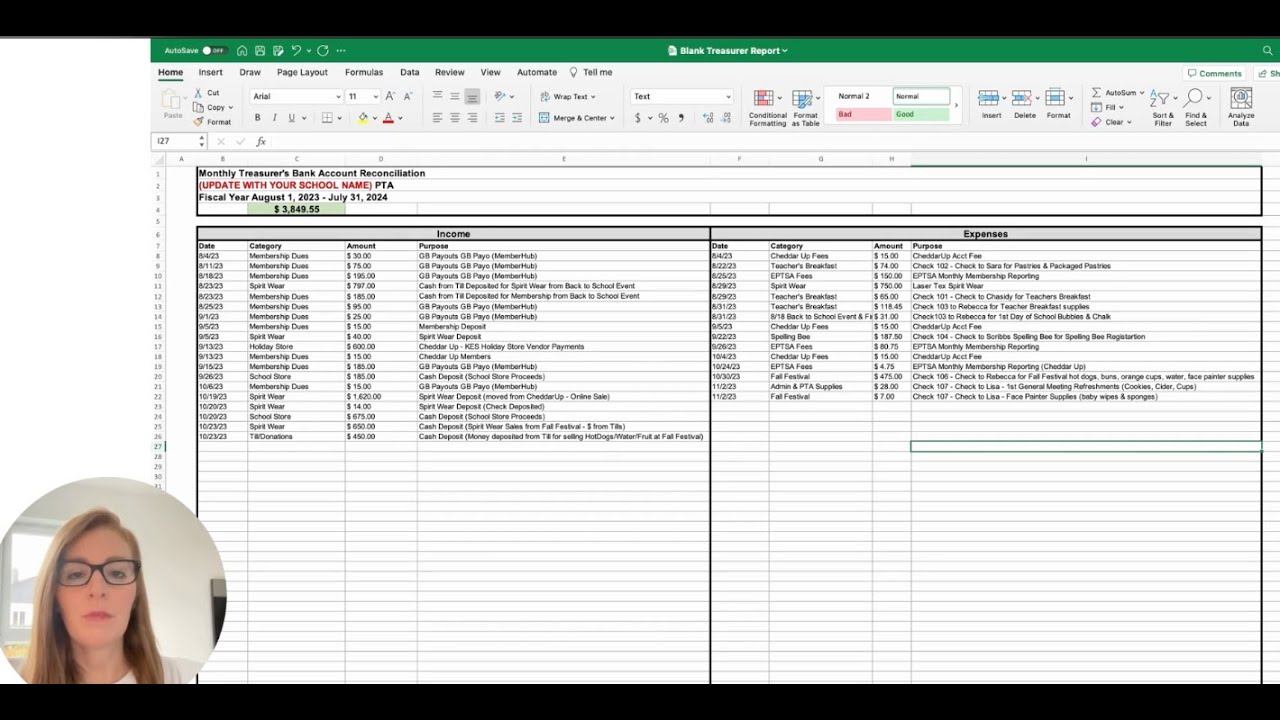Center text horizontally icon
Viewport: 1280px width, 720px height.
[455, 118]
